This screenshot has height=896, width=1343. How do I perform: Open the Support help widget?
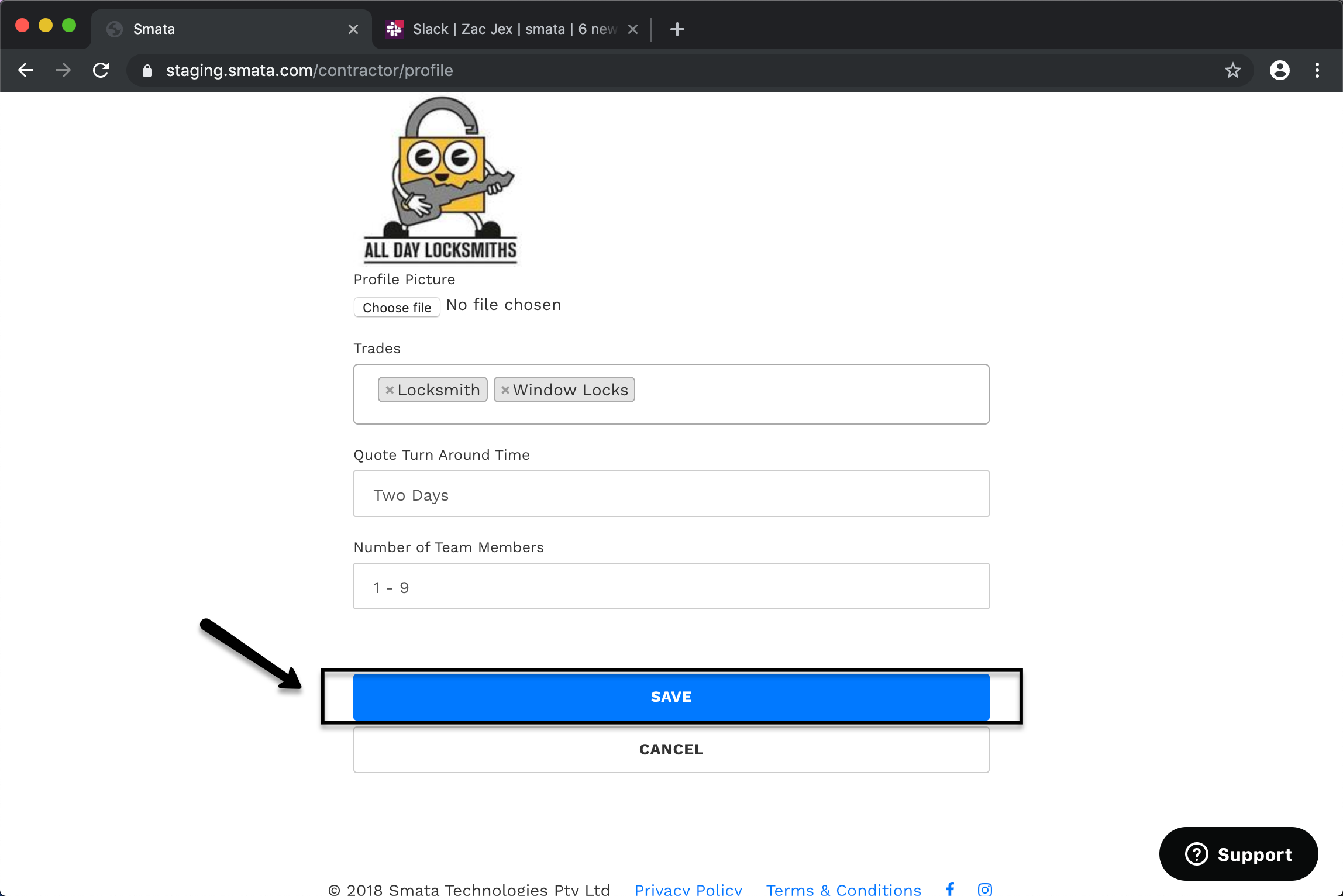(1238, 854)
